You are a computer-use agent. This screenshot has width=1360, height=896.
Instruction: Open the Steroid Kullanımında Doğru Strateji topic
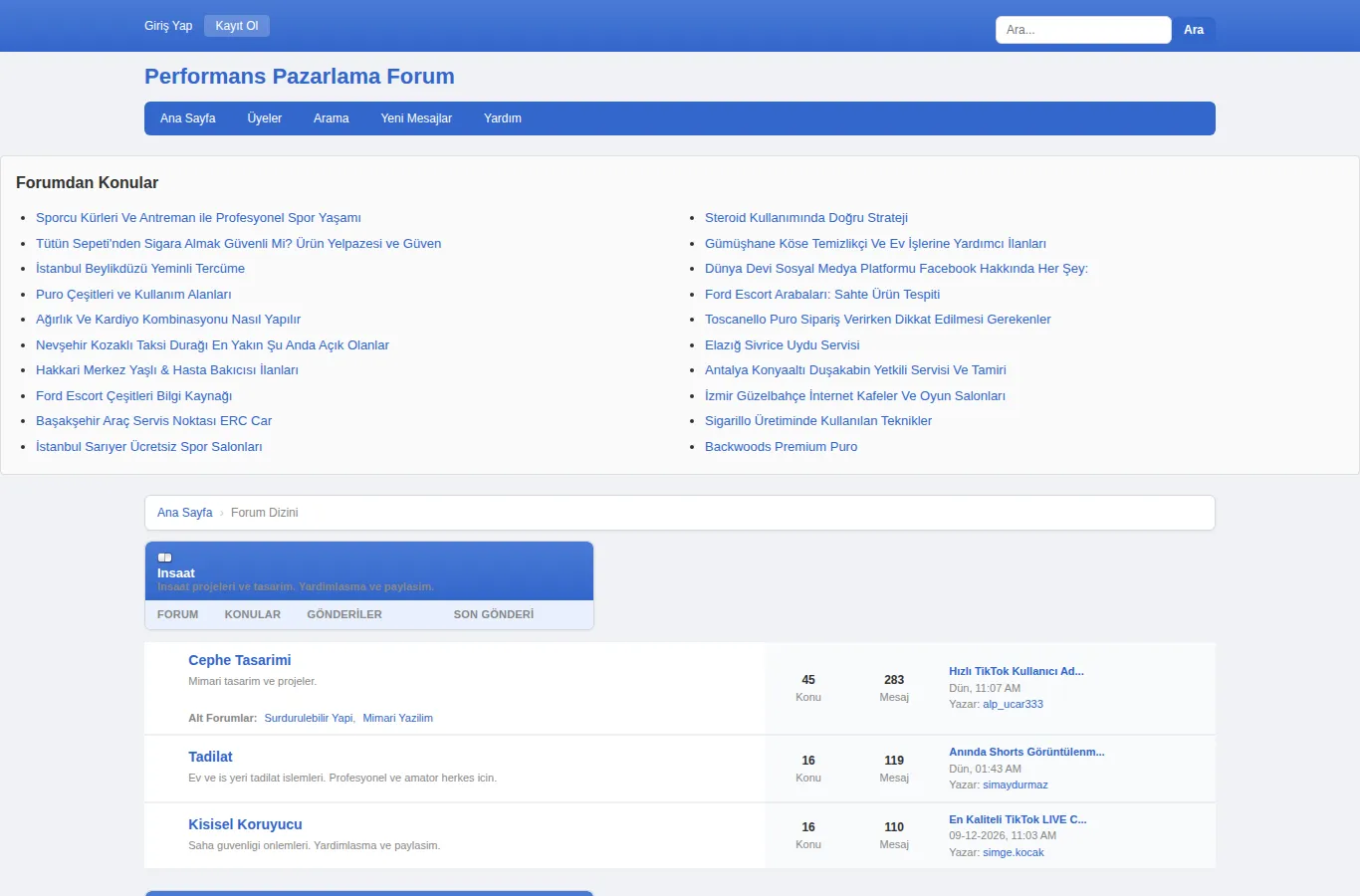(806, 218)
